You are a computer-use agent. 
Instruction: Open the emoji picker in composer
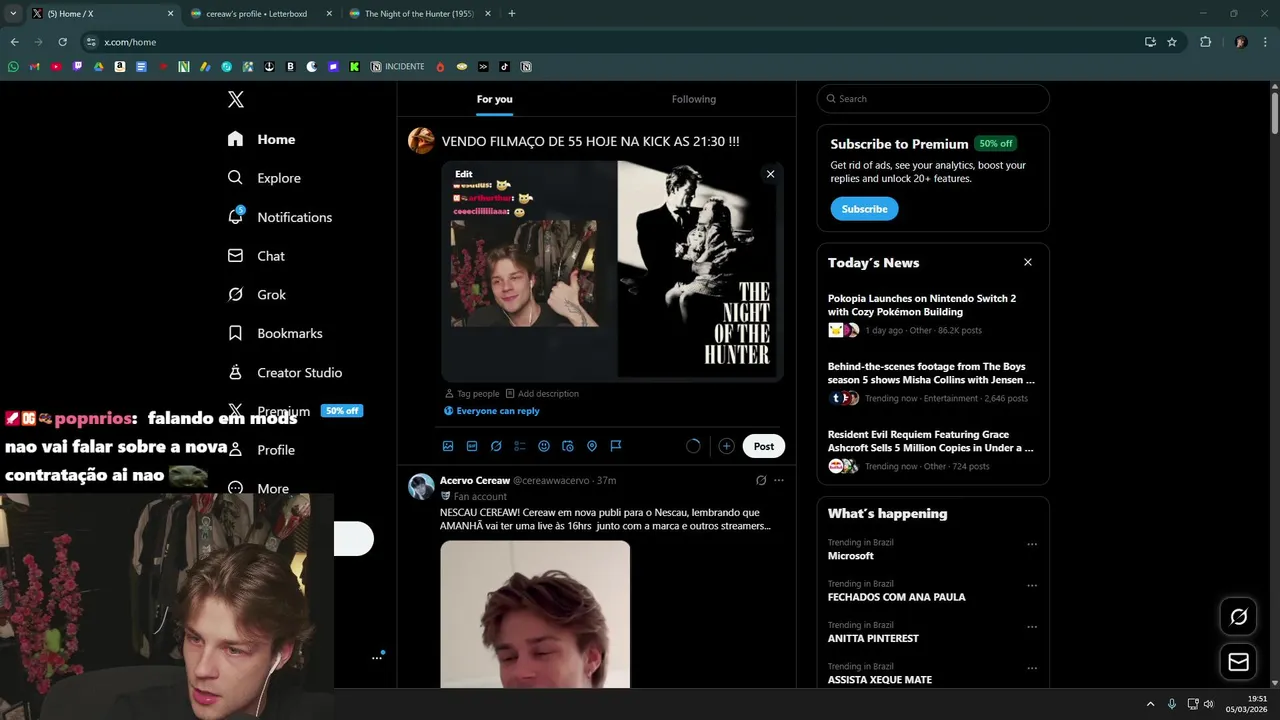(x=544, y=446)
